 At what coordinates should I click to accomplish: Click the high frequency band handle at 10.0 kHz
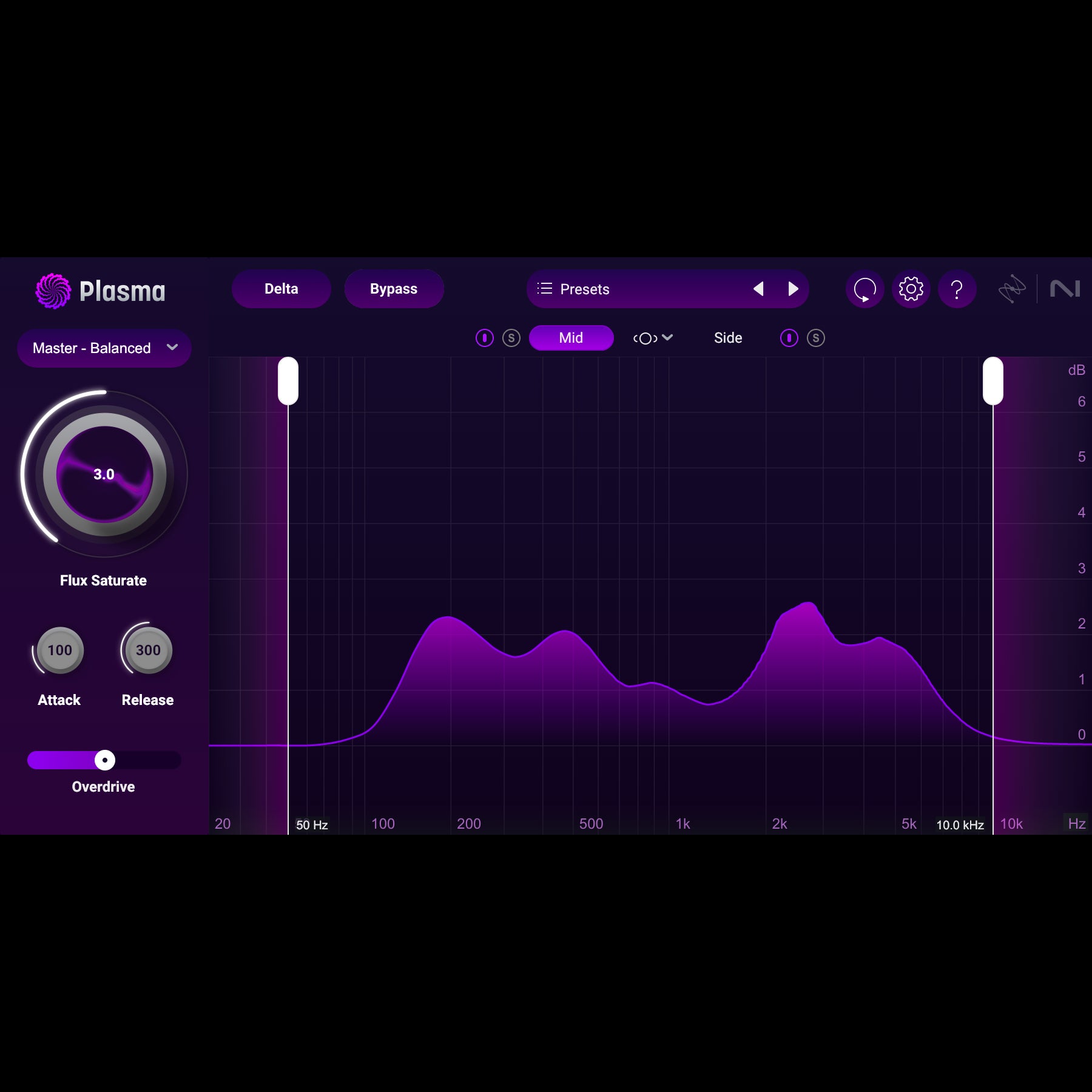993,381
